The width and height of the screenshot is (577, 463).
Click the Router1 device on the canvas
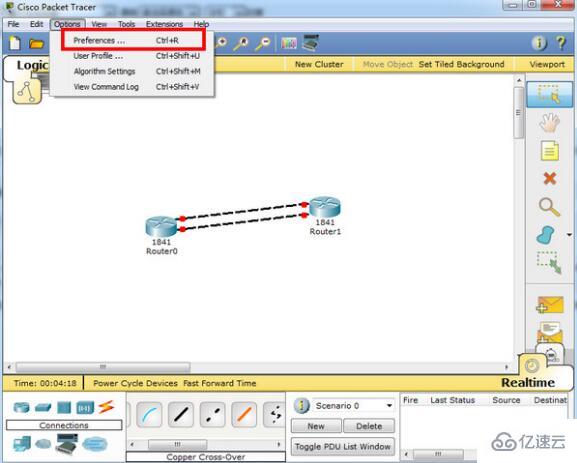tap(325, 208)
